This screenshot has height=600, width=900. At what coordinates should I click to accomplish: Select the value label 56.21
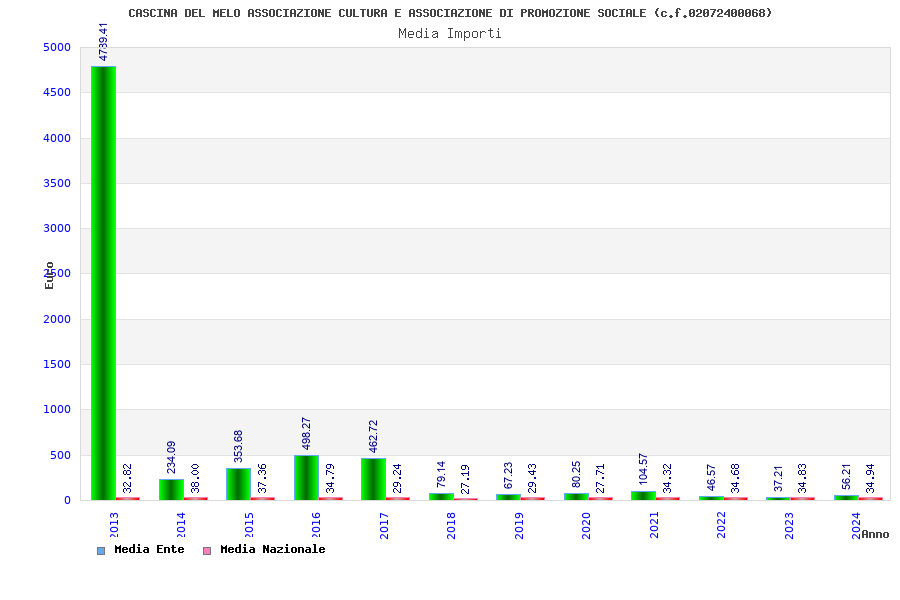click(x=846, y=477)
